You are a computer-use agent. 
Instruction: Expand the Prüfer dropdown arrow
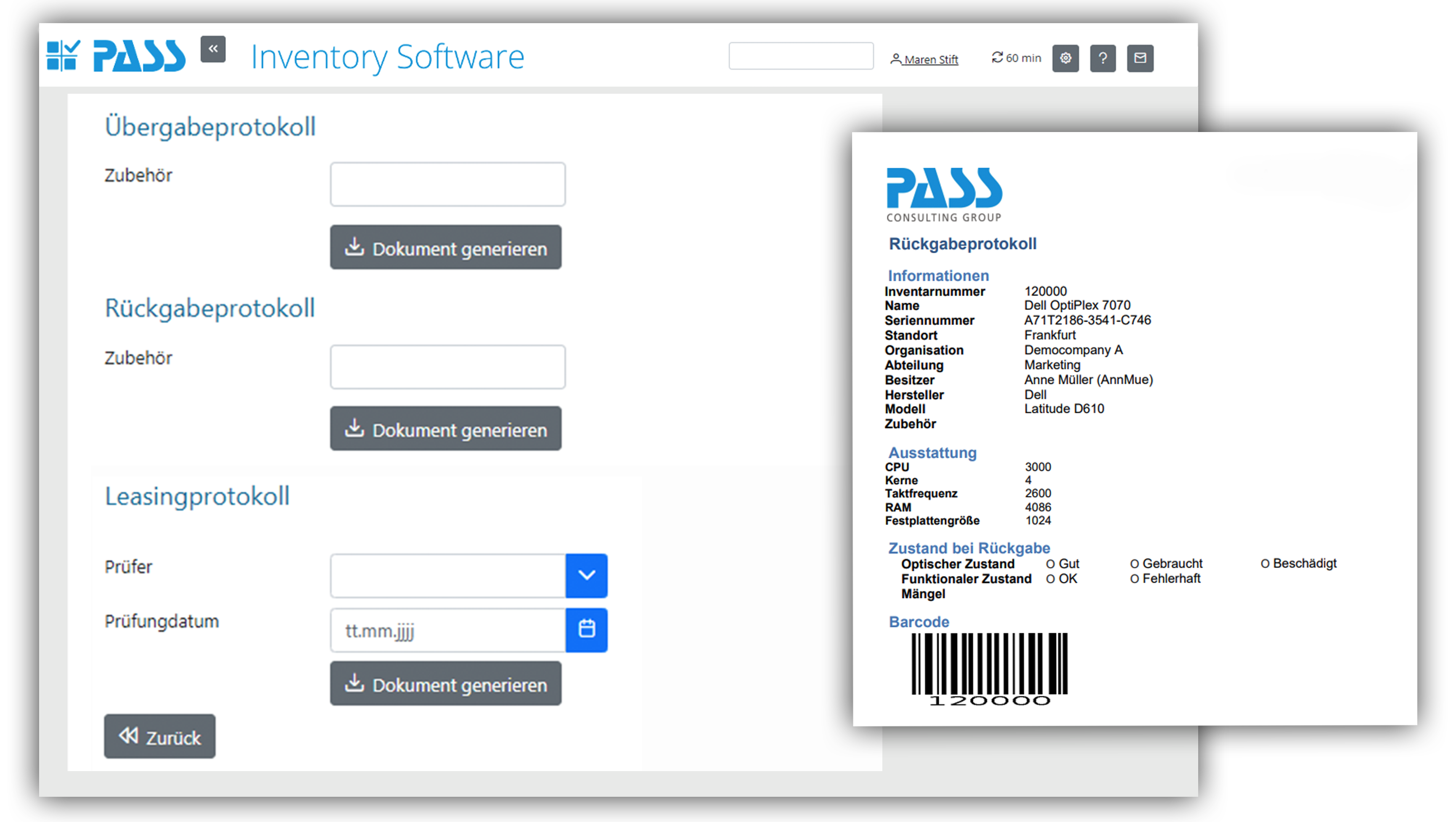click(x=586, y=575)
